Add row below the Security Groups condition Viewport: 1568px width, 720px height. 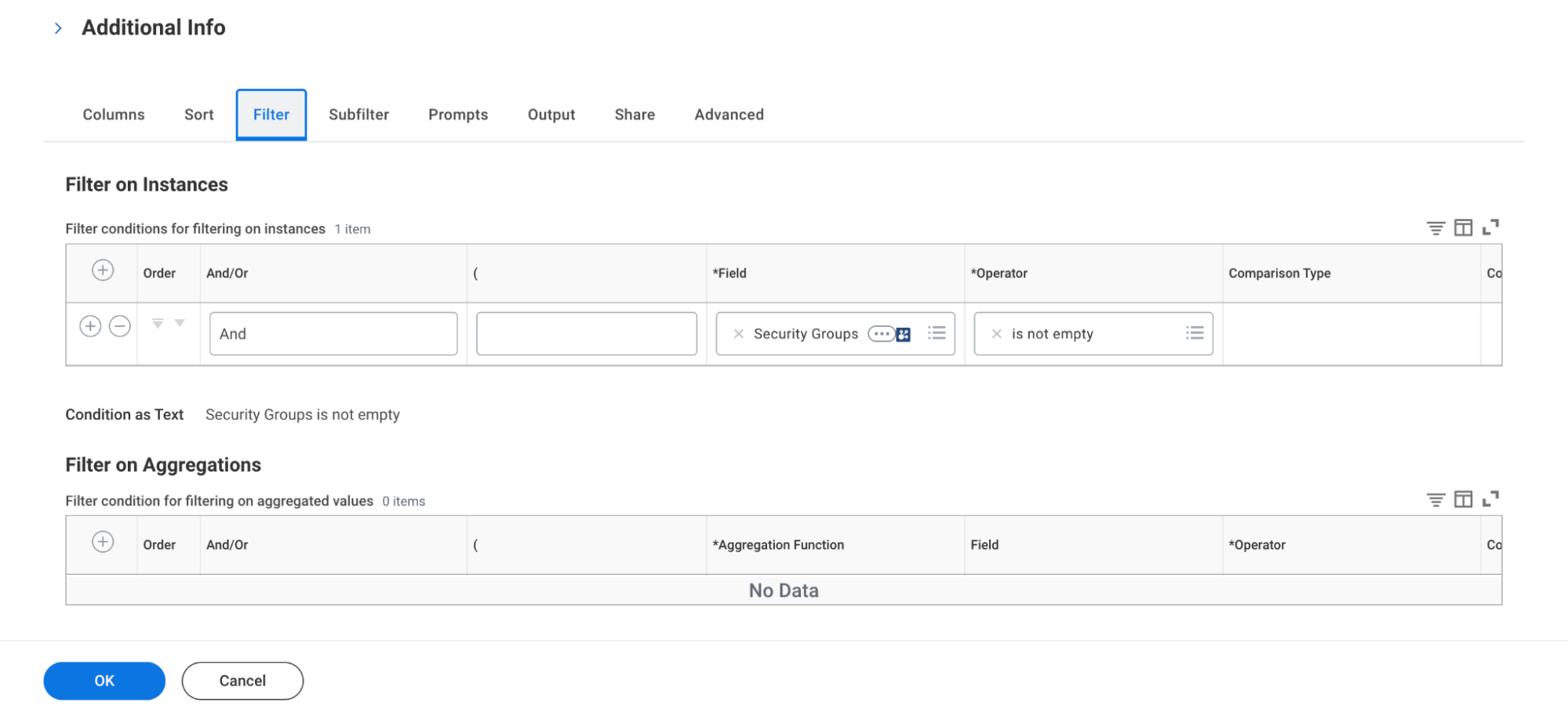point(90,325)
